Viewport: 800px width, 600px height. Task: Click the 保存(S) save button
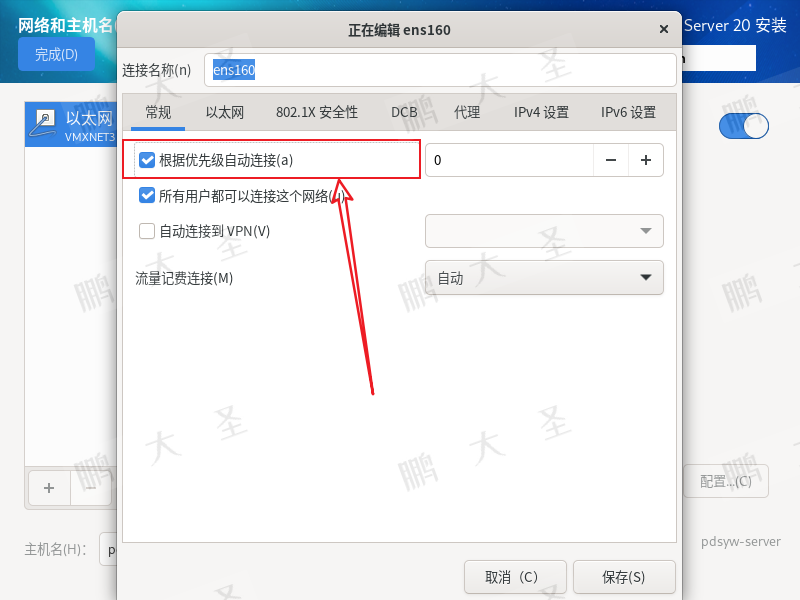[x=624, y=577]
